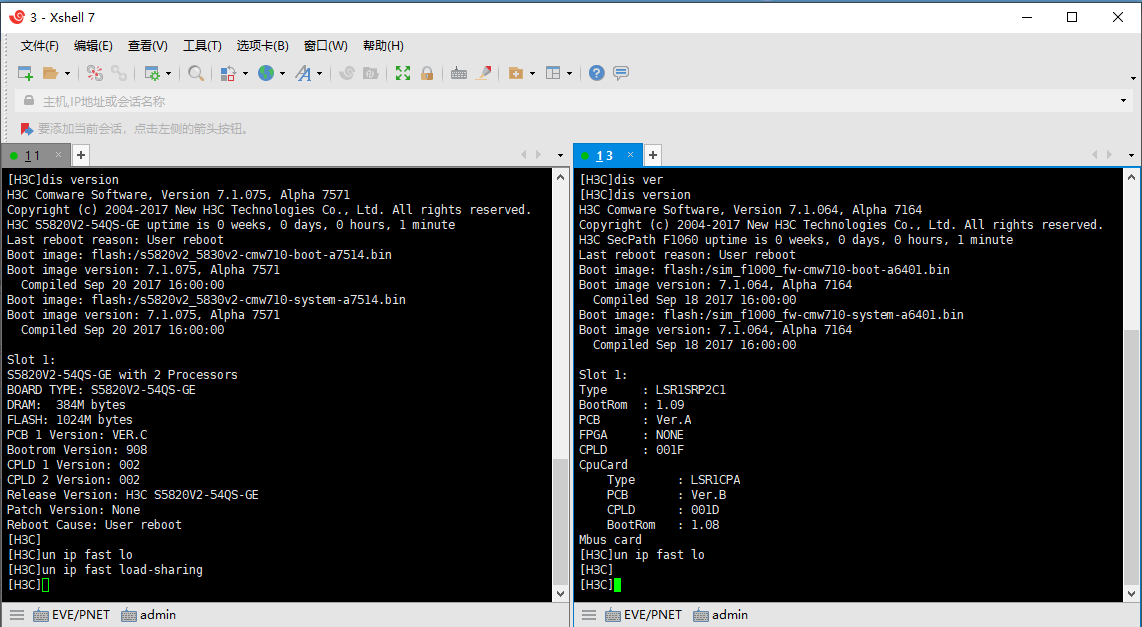1142x627 pixels.
Task: Add new tab in left pane
Action: 81,154
